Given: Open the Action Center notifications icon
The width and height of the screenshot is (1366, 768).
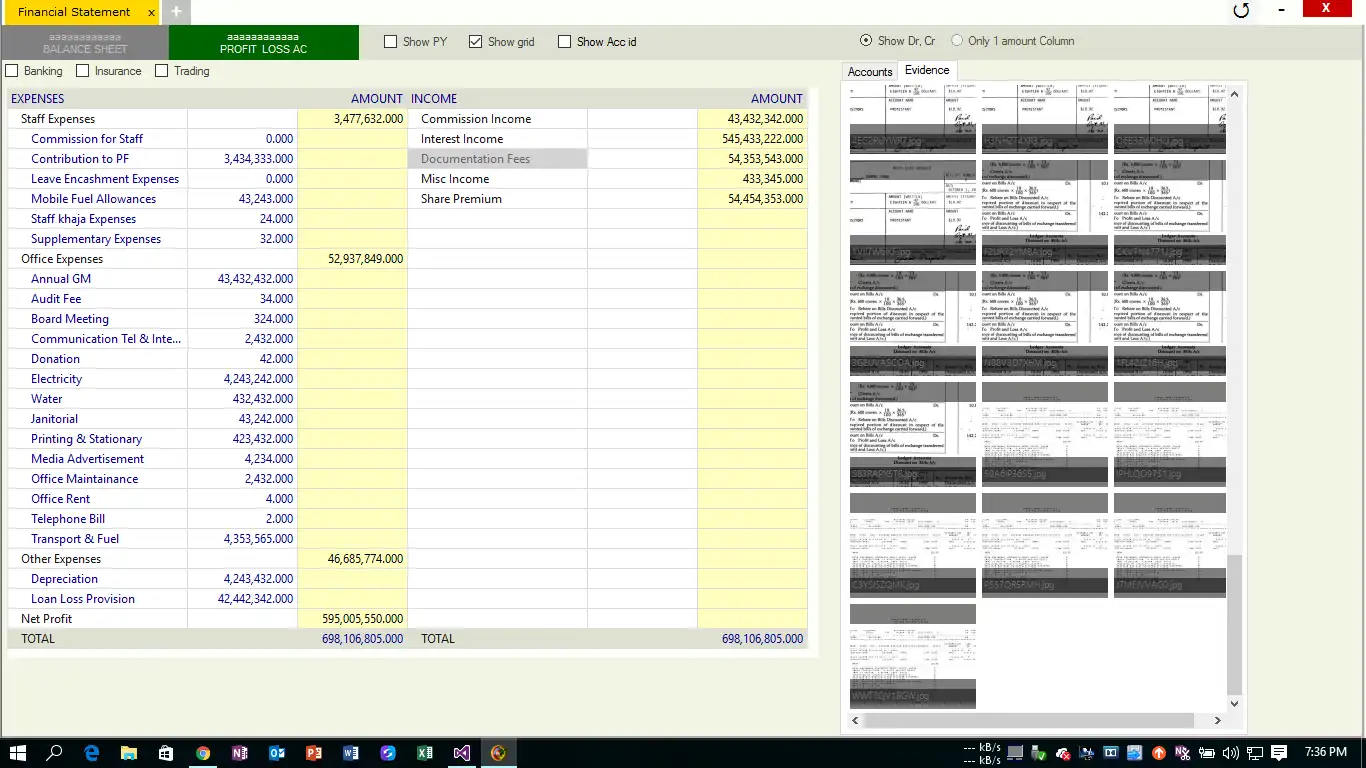Looking at the screenshot, I should tap(1279, 753).
